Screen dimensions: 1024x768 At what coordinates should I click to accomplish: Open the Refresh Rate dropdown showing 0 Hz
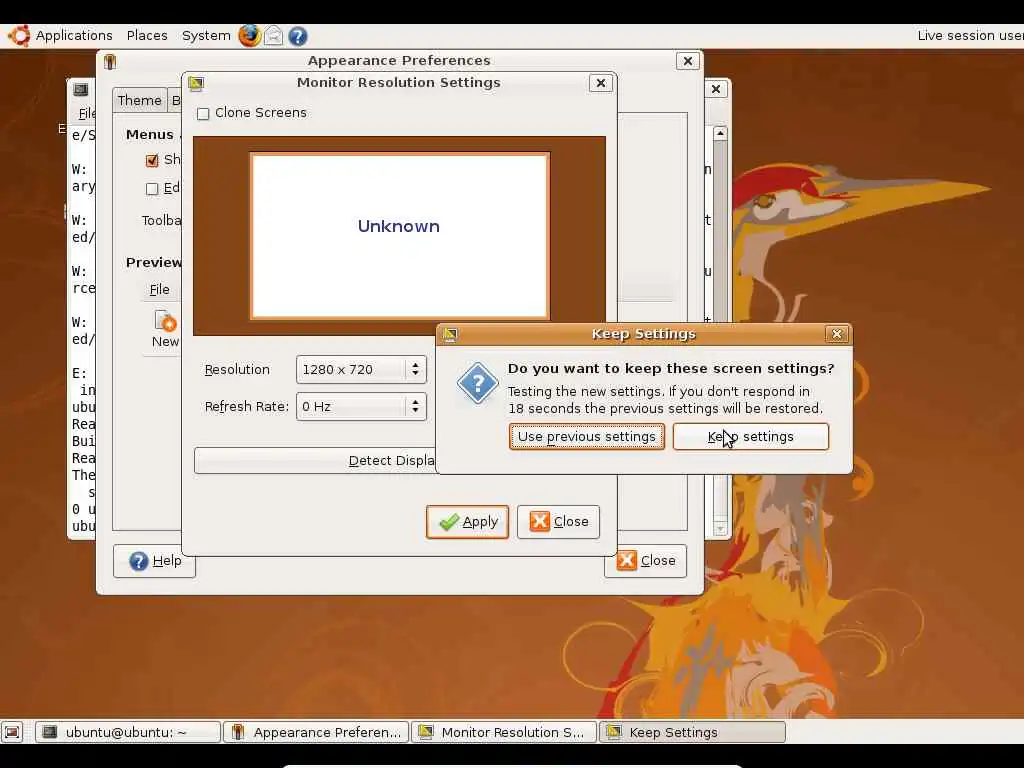pos(361,406)
